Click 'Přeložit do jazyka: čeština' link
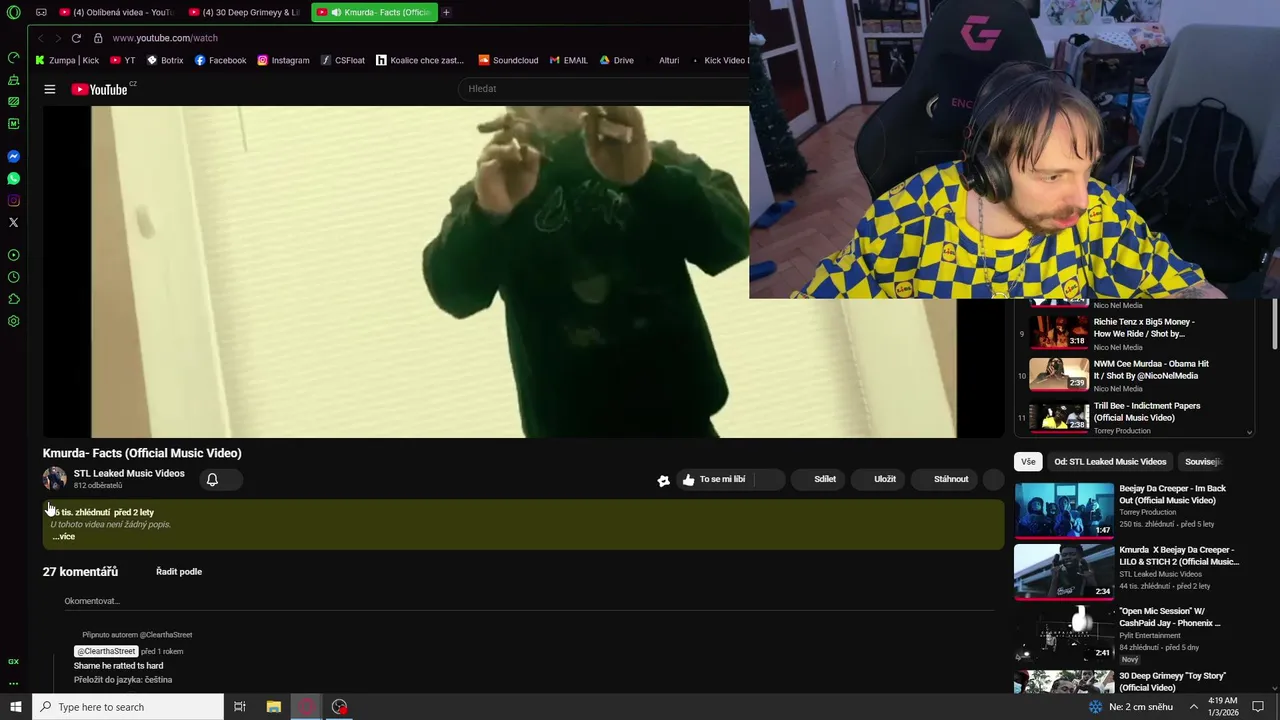Image resolution: width=1280 pixels, height=720 pixels. click(123, 680)
